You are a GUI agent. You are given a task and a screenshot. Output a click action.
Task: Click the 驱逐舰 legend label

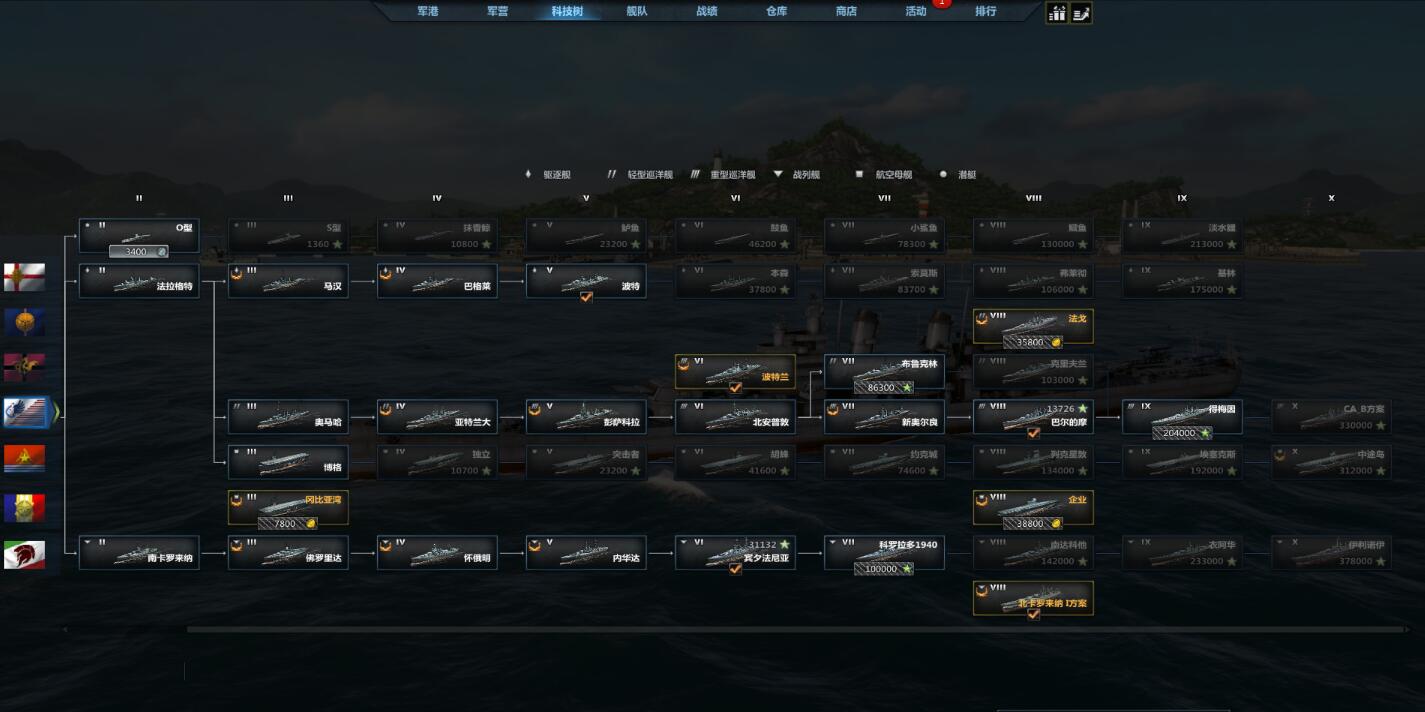[557, 174]
